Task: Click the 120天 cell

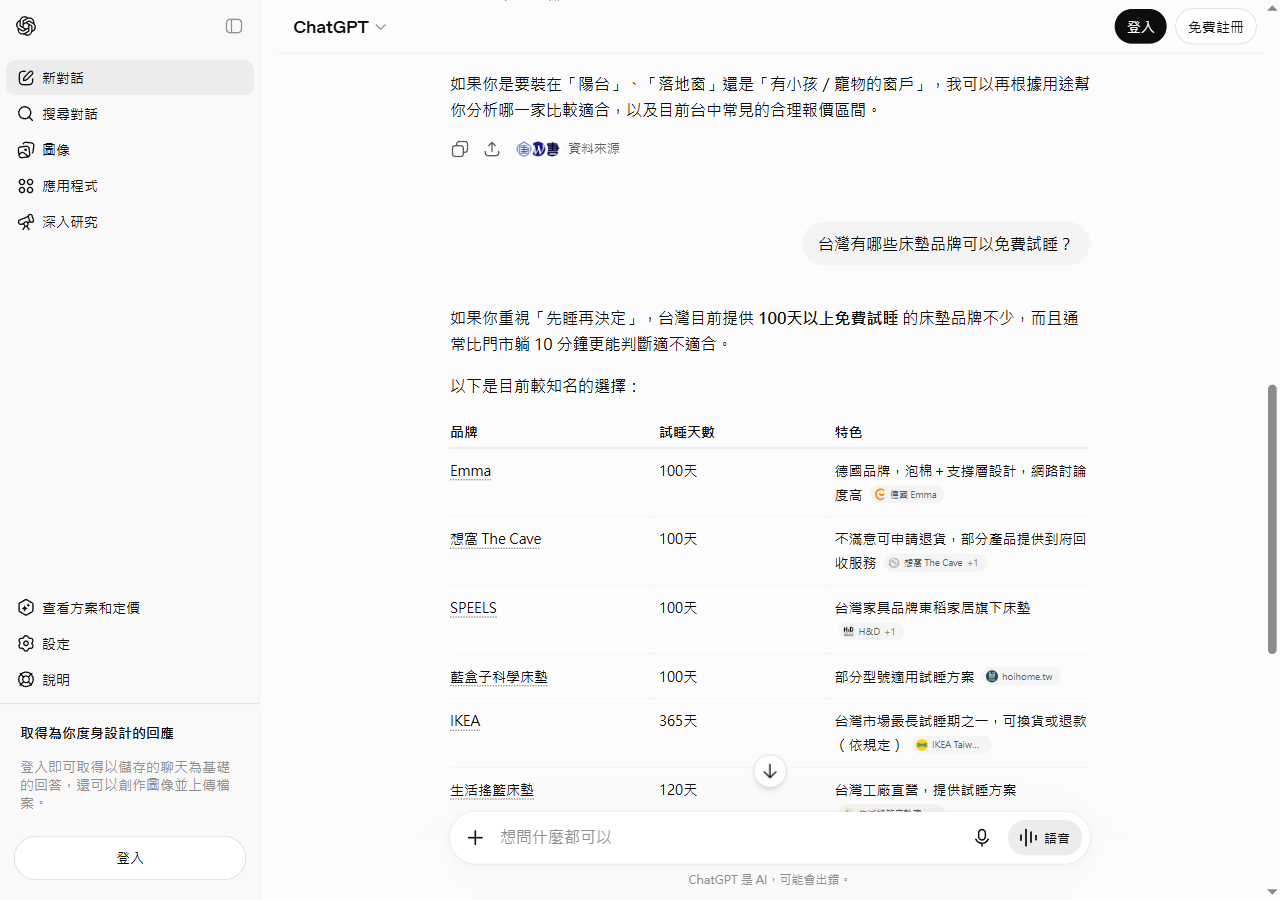Action: click(x=678, y=790)
